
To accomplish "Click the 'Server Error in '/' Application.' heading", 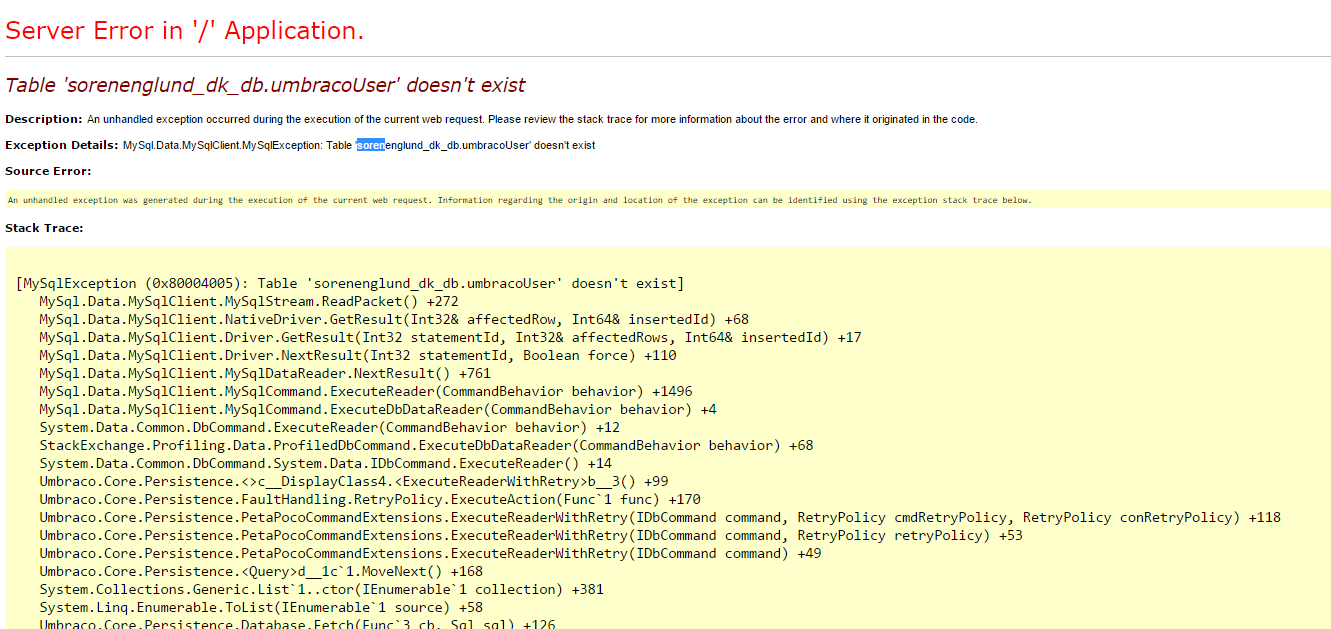I will (184, 31).
